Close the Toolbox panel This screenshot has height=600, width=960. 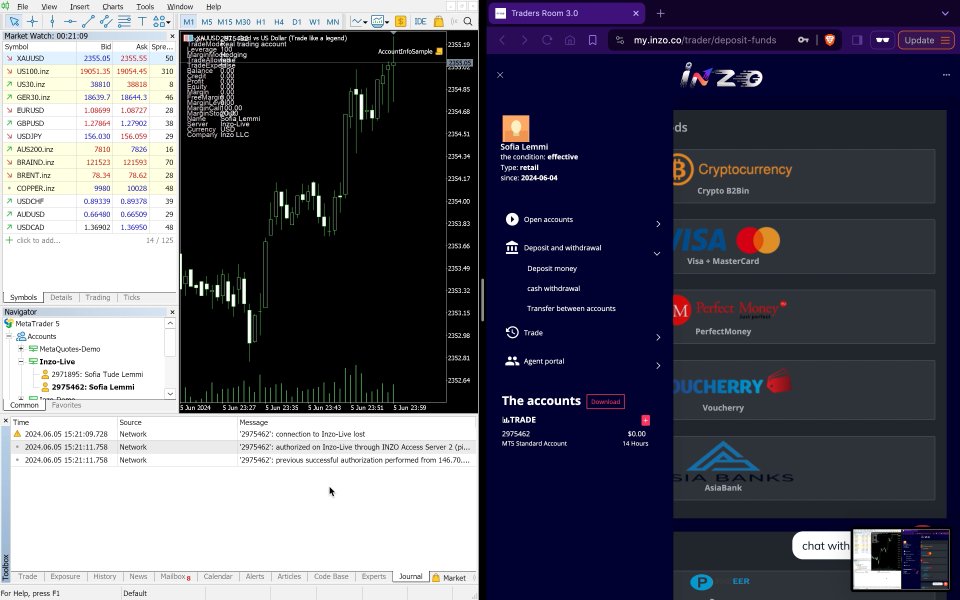point(5,421)
